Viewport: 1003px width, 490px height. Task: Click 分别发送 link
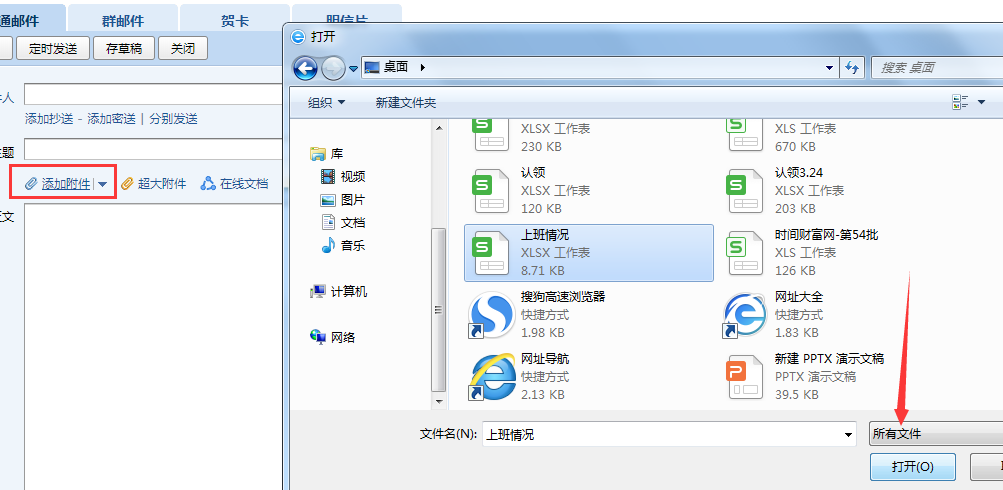[x=173, y=118]
